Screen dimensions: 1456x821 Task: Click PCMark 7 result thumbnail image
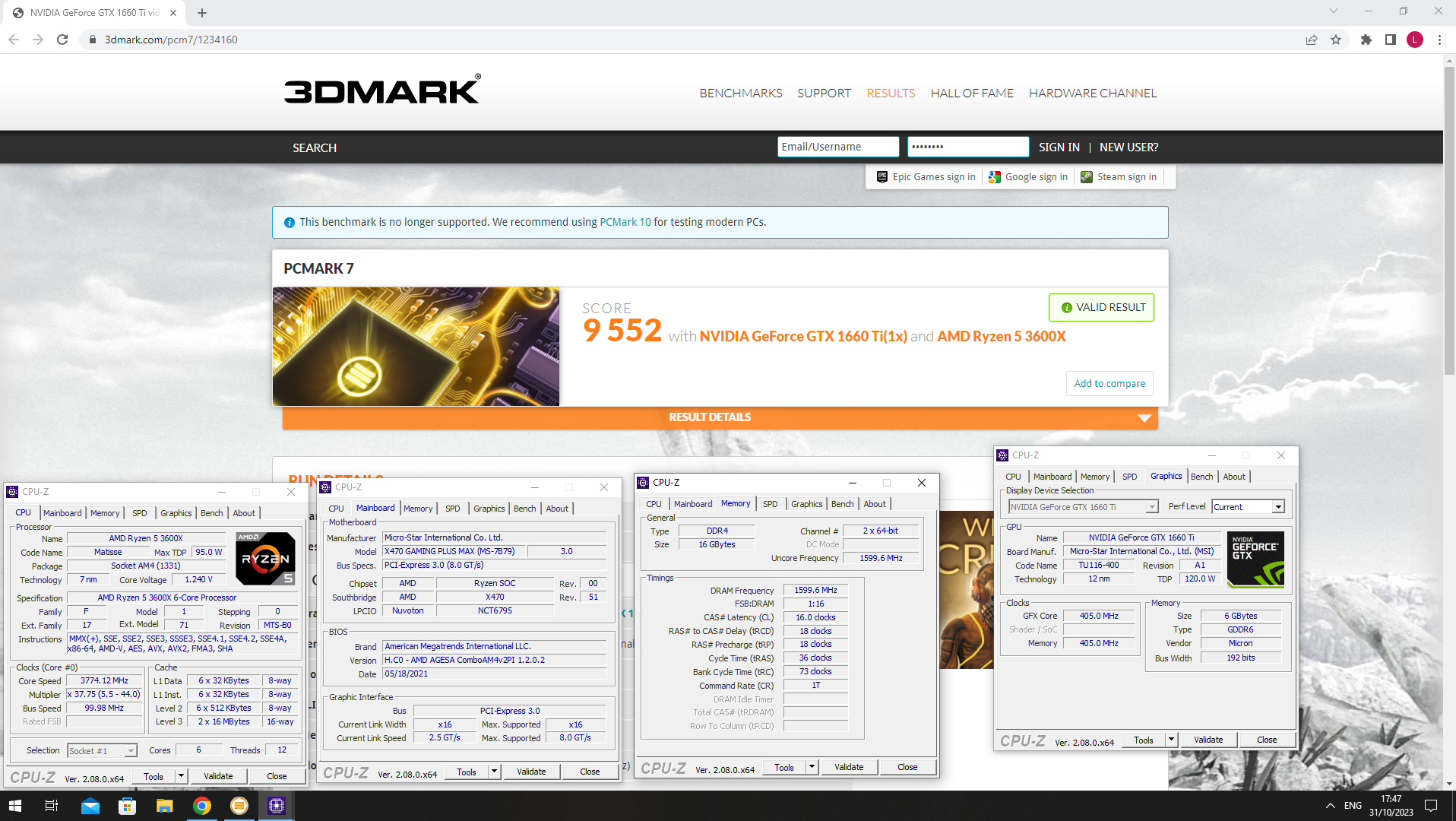tap(416, 347)
